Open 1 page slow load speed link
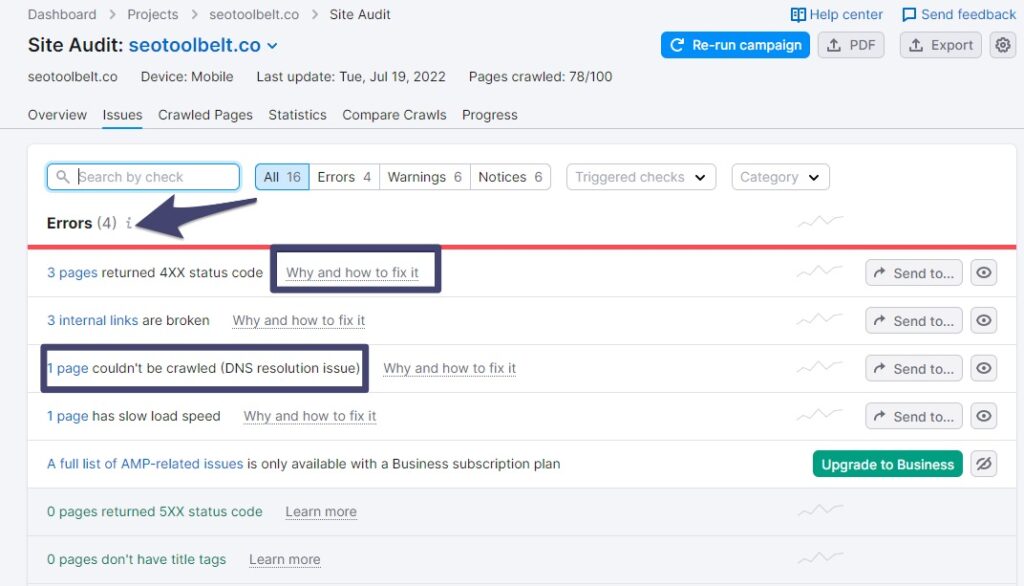 (x=67, y=415)
